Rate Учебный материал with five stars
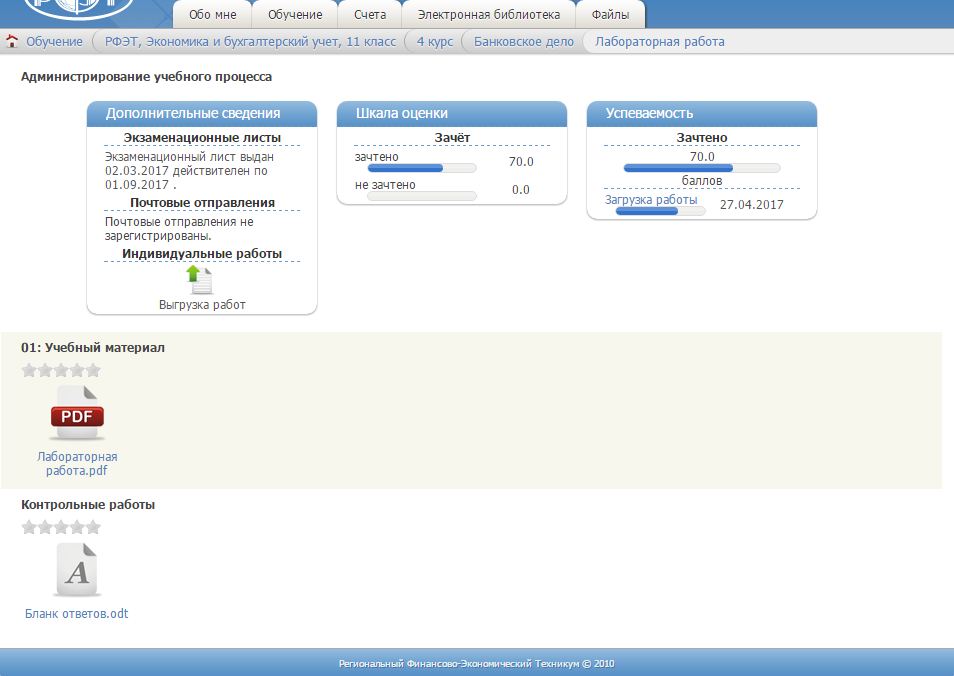Screen dimensions: 954x676 pos(94,370)
